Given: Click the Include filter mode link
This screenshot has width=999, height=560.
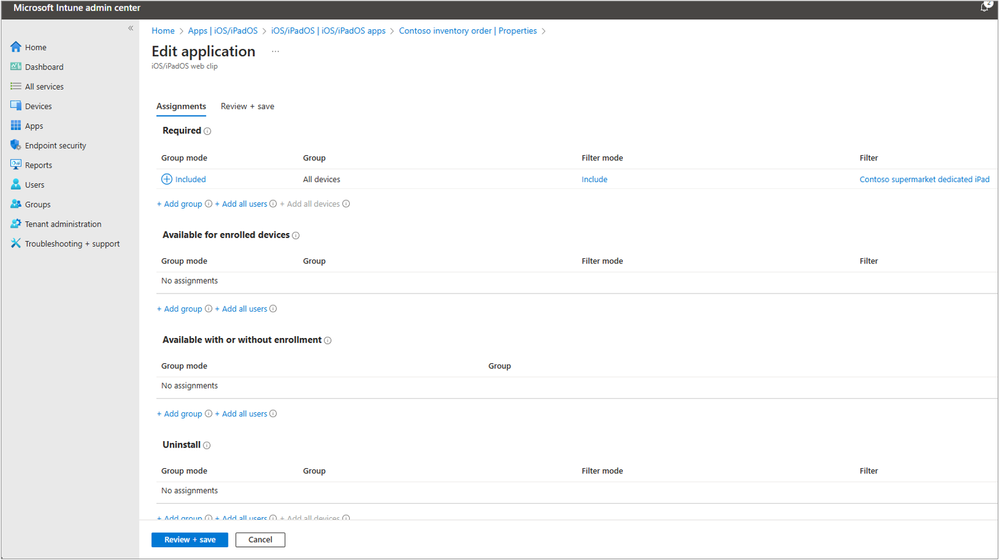Looking at the screenshot, I should click(x=594, y=180).
